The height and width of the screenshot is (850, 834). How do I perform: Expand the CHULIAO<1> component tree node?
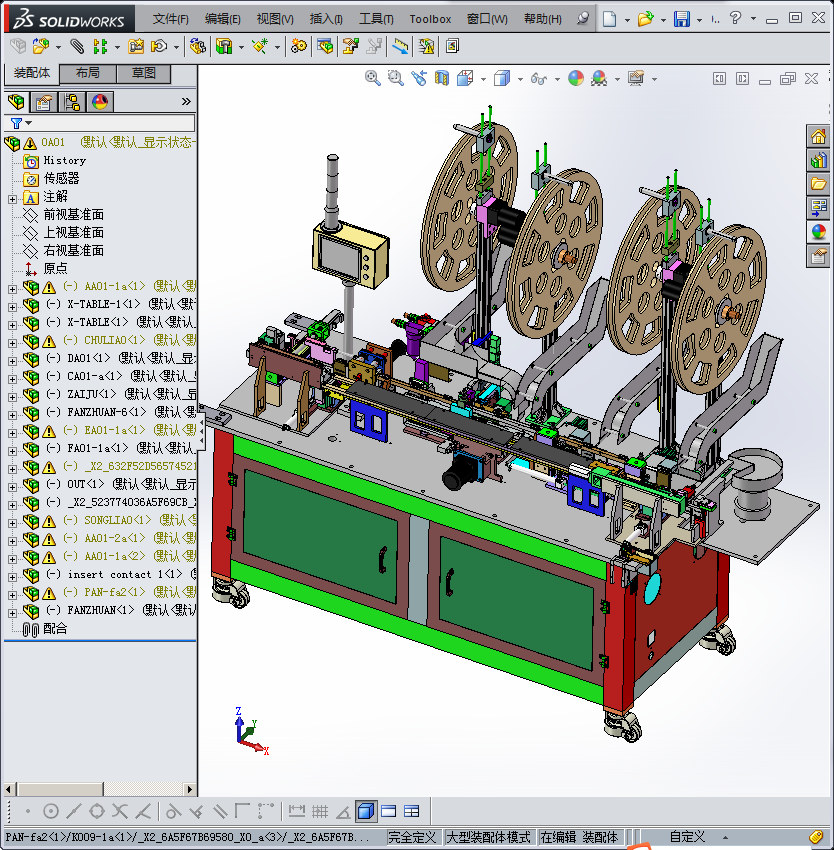click(12, 341)
